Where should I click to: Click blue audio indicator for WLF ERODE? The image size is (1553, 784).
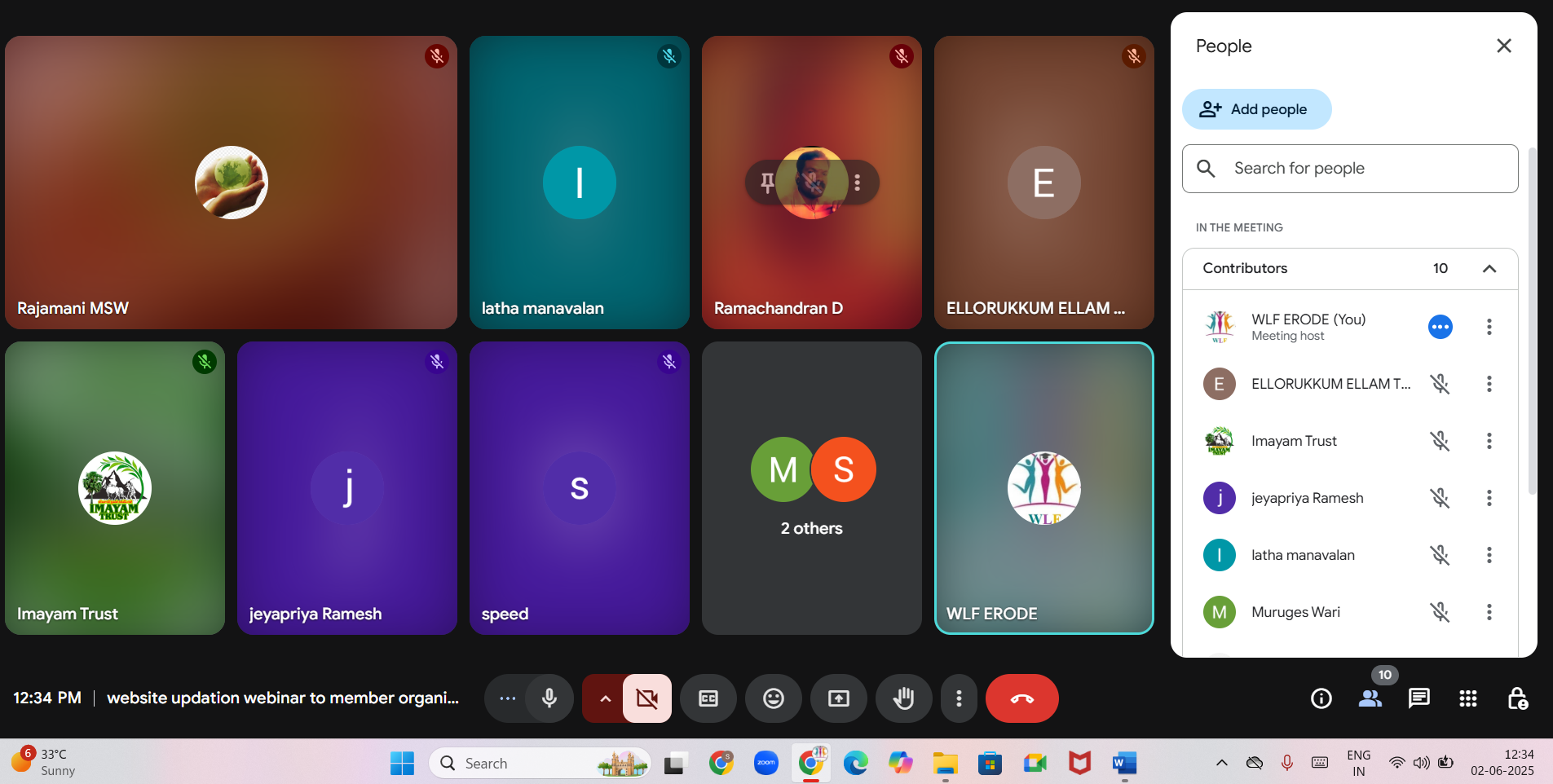1440,327
